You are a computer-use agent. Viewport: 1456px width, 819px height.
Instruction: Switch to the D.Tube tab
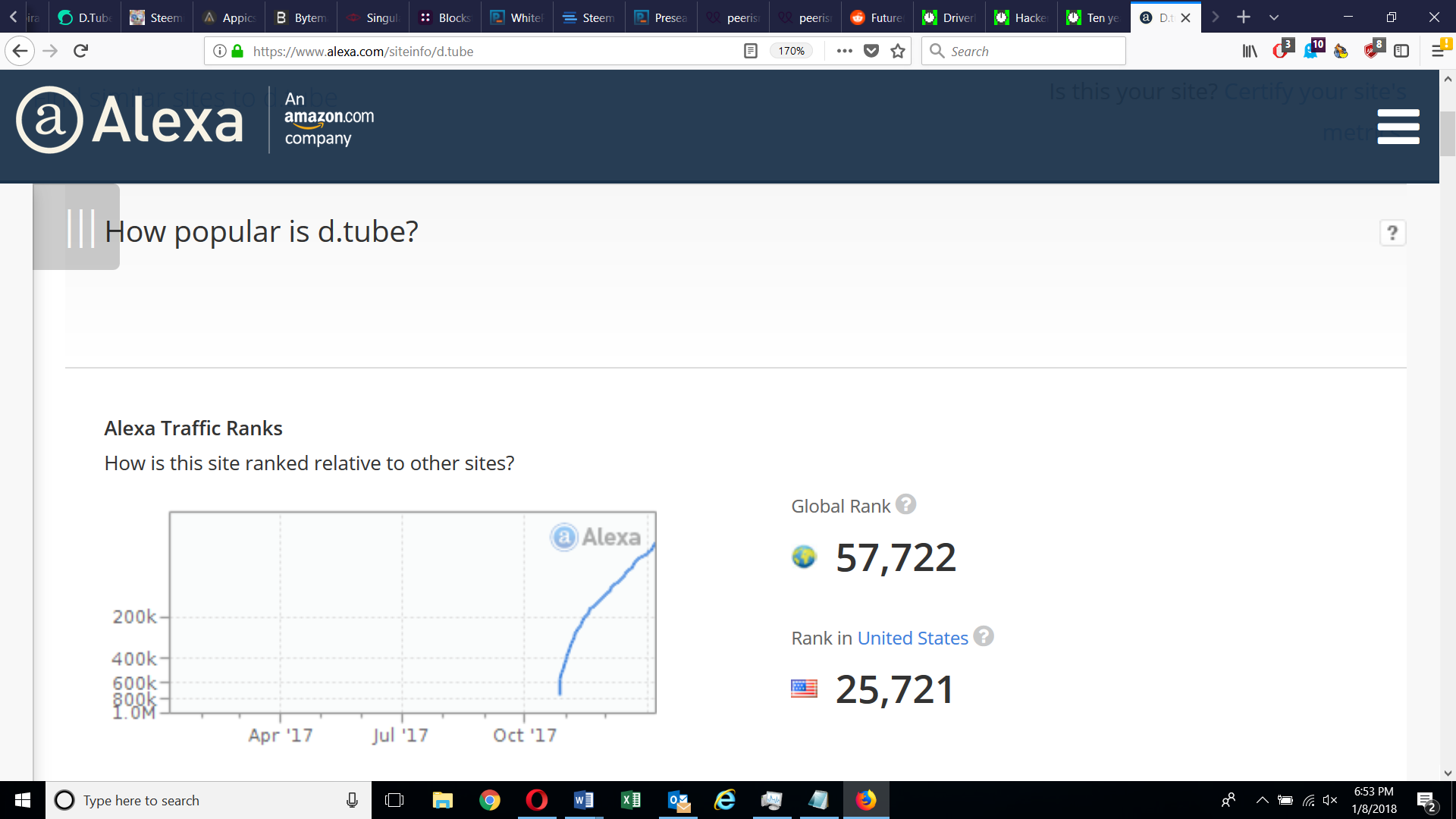click(x=85, y=17)
